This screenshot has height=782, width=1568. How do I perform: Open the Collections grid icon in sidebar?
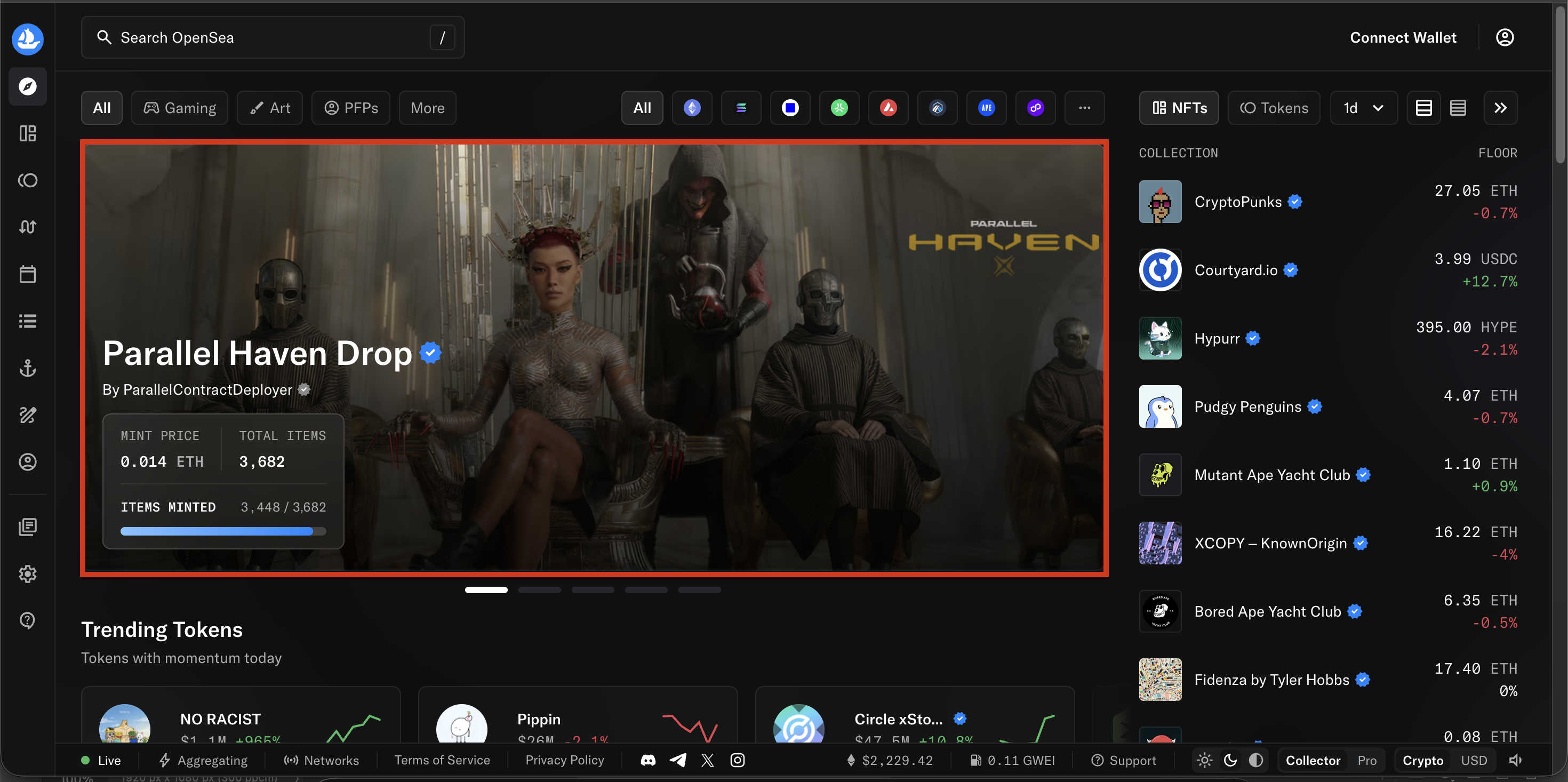[27, 133]
